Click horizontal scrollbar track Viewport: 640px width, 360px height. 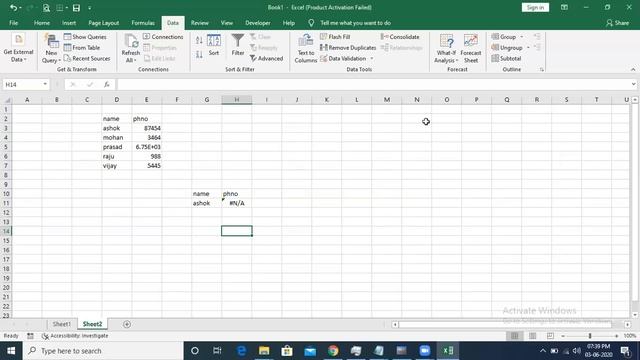coord(505,324)
